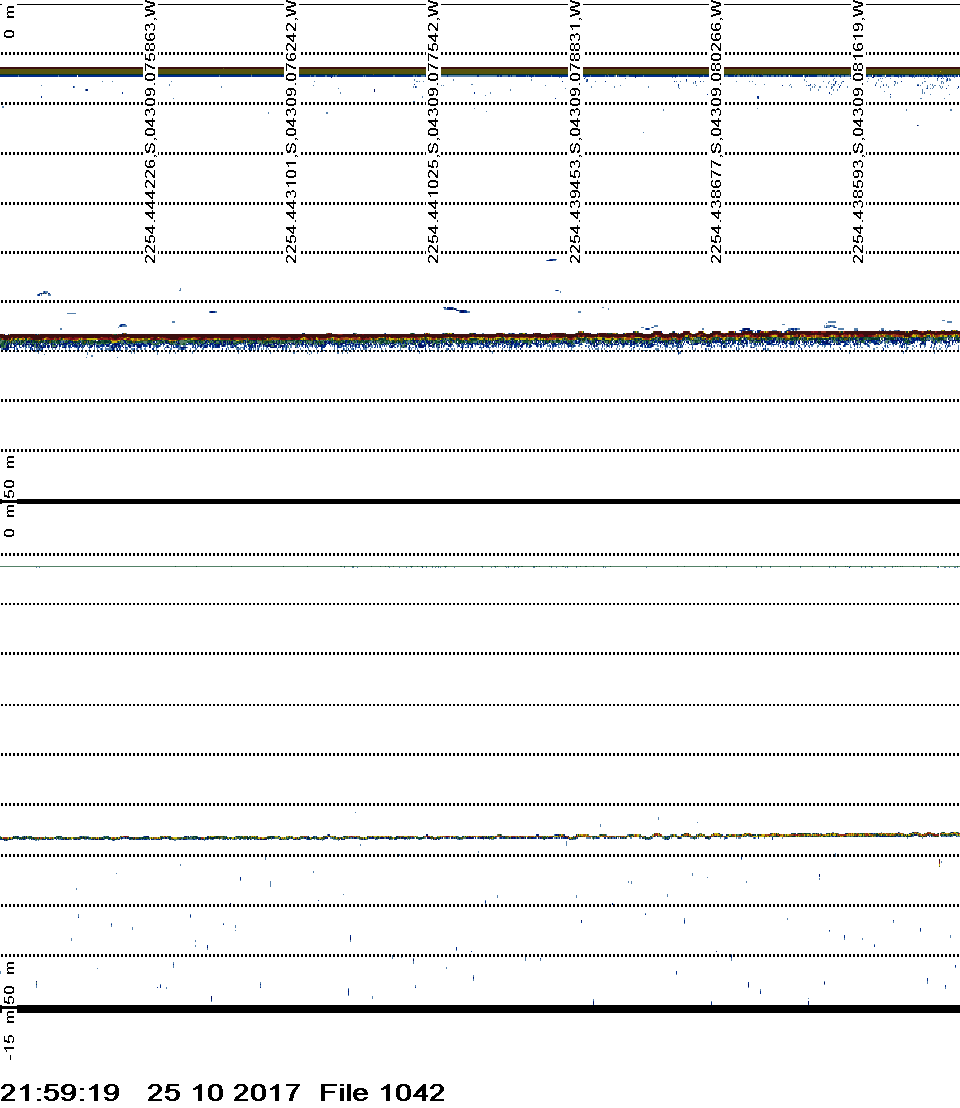Click the position label 2254.443101,S
Screen dimensions: 960x1108
pos(291,207)
